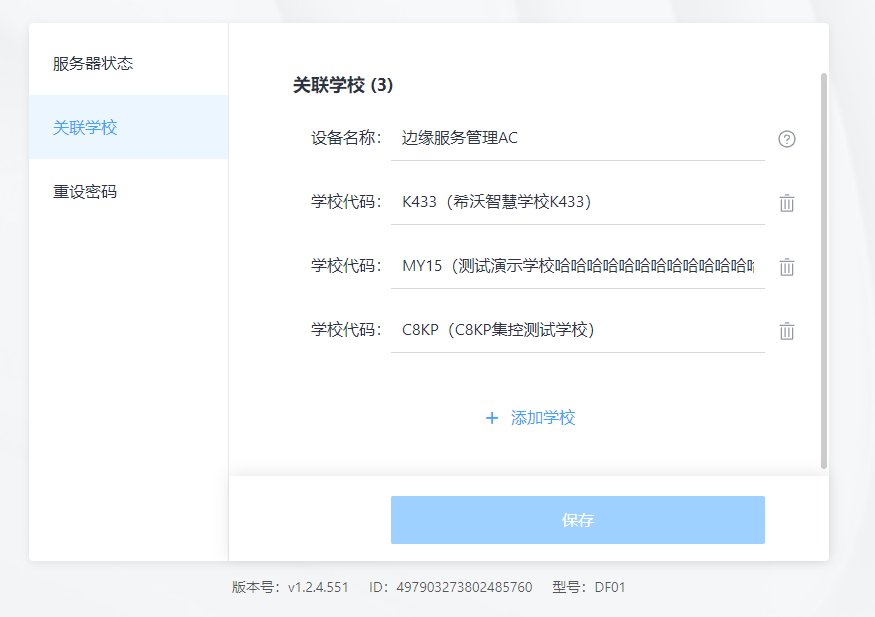Click the vertical scrollbar on the panel
The width and height of the screenshot is (875, 617).
(x=823, y=270)
